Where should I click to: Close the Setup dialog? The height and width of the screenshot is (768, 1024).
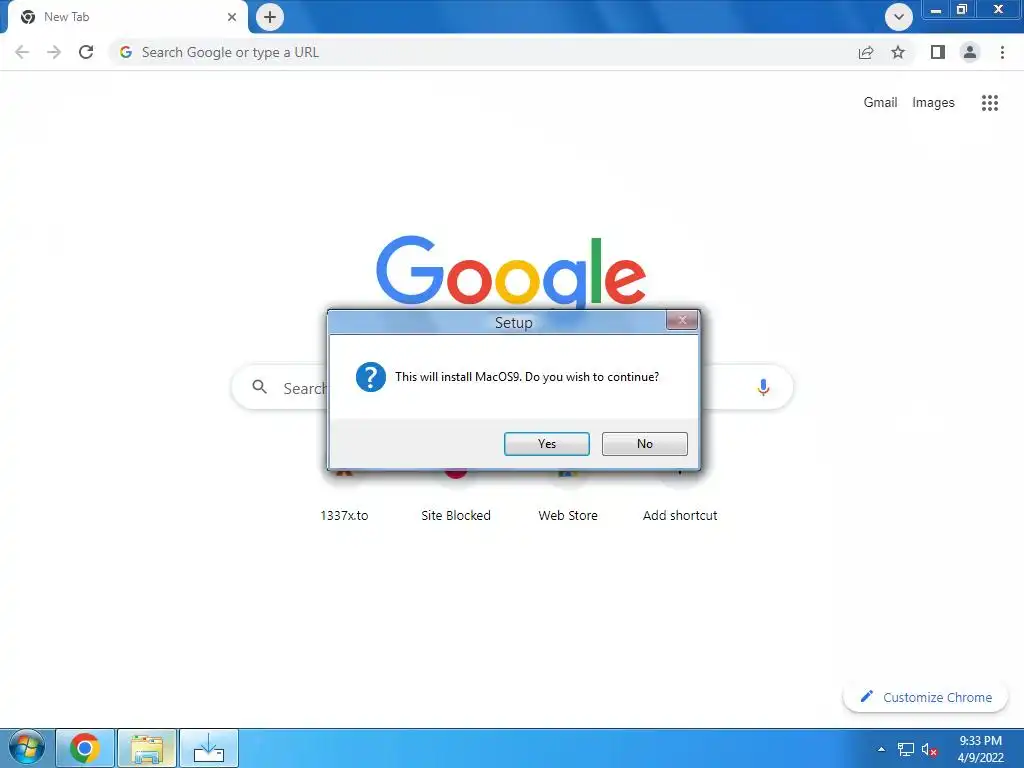(x=682, y=320)
